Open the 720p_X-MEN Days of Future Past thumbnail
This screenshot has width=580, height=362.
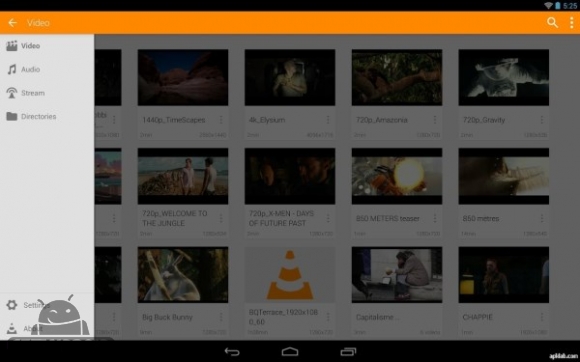[x=290, y=176]
